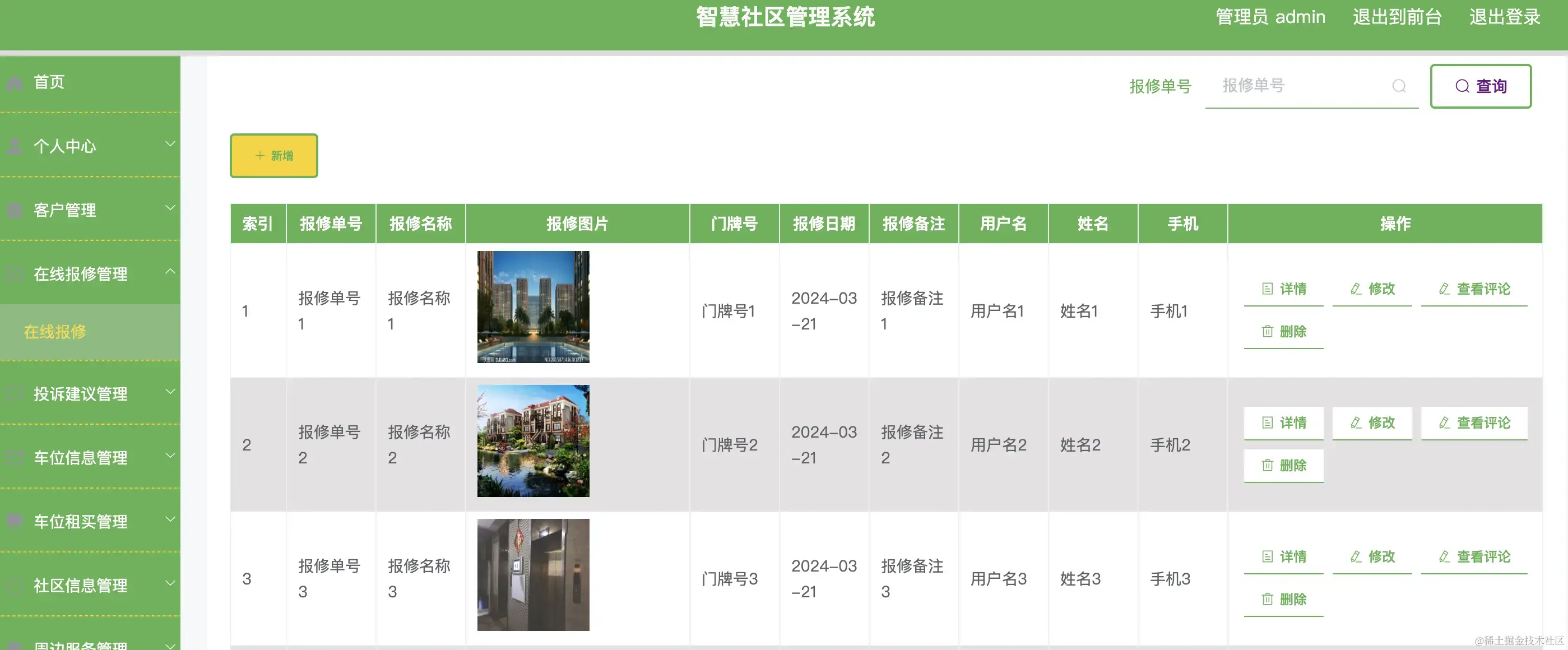Screen dimensions: 1568x650
Task: Click the 门牌号1 cell
Action: (734, 310)
